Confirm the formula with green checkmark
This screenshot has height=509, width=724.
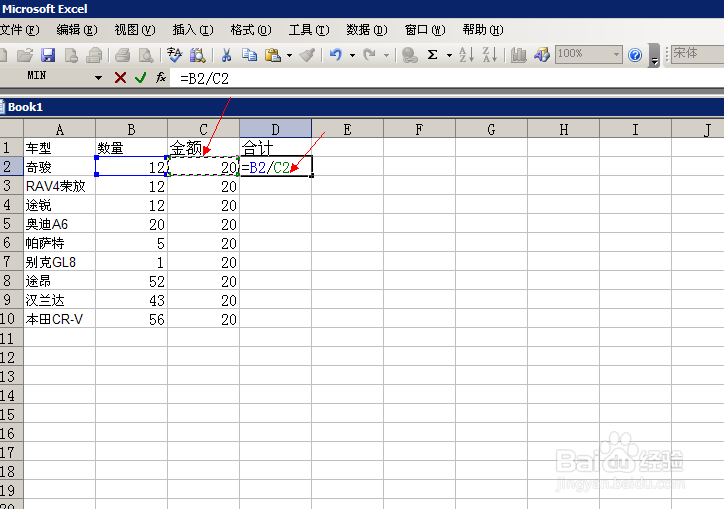[140, 78]
